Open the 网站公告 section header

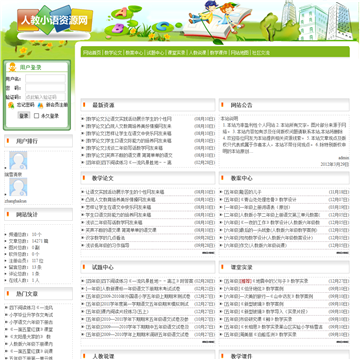click(242, 105)
